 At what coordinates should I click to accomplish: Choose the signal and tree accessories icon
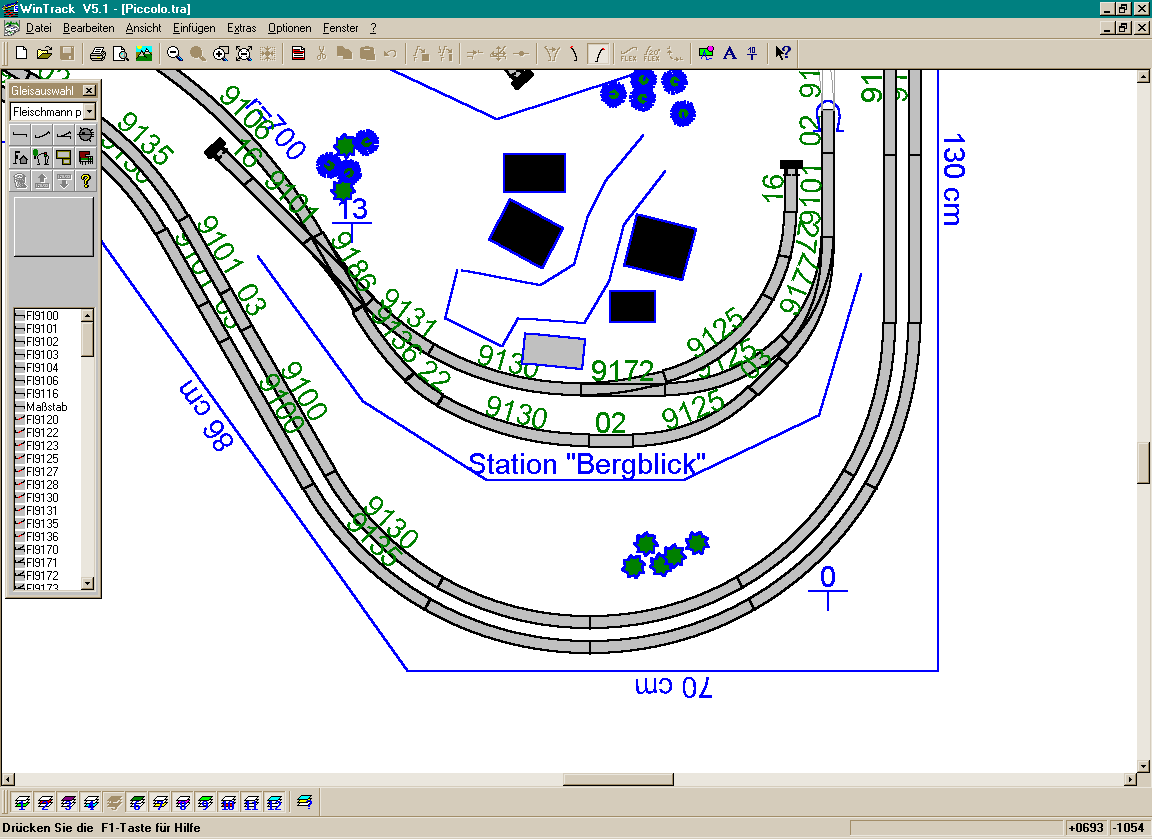pyautogui.click(x=42, y=157)
